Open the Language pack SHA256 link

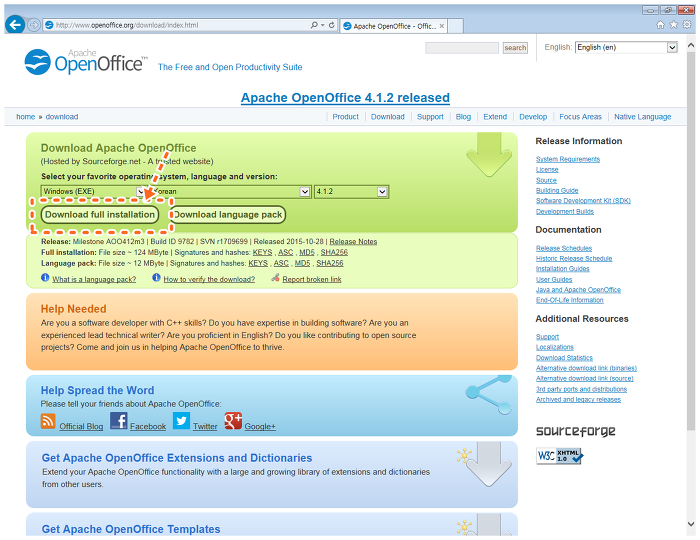[329, 263]
